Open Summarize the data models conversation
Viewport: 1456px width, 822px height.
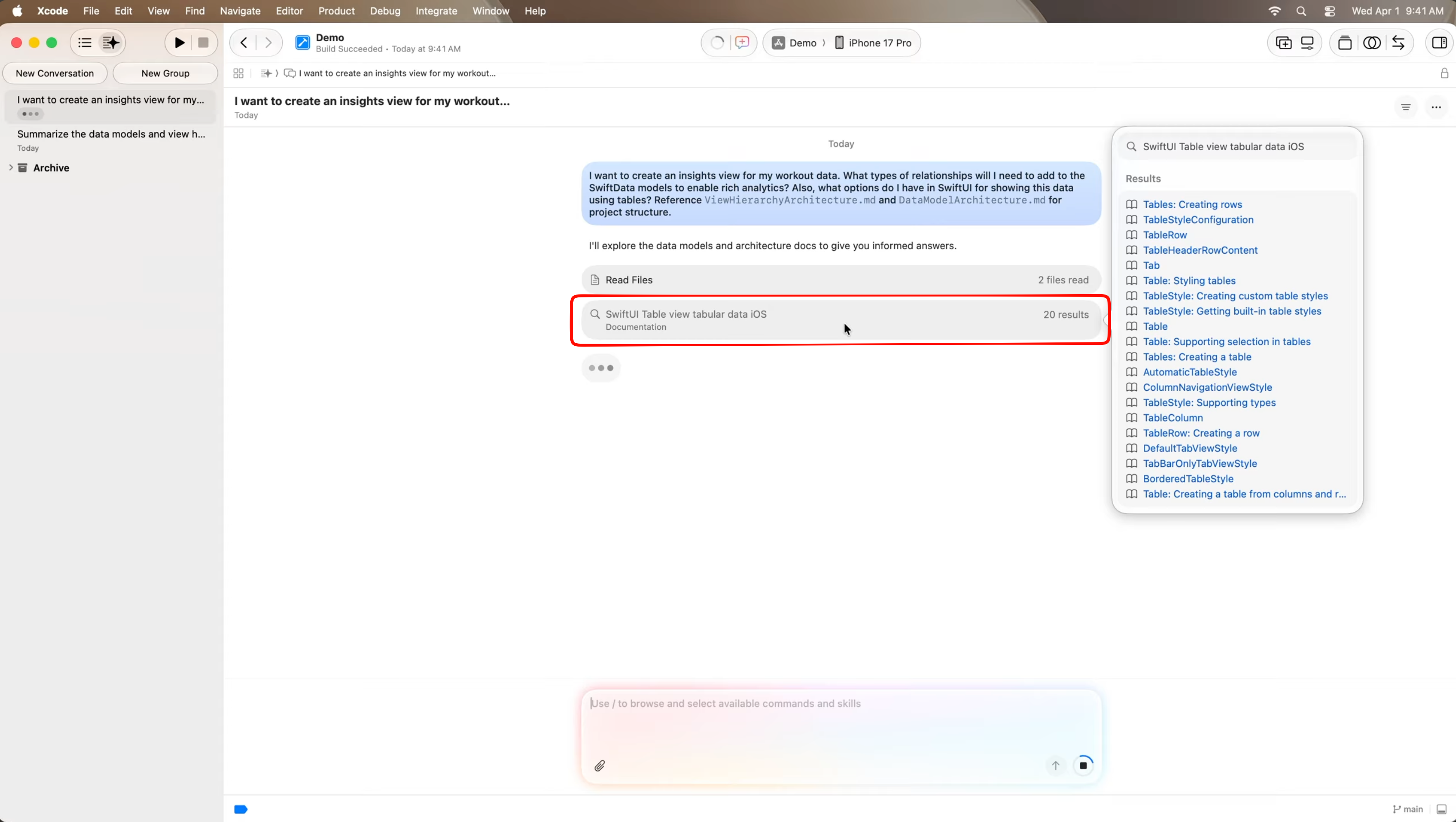point(111,140)
